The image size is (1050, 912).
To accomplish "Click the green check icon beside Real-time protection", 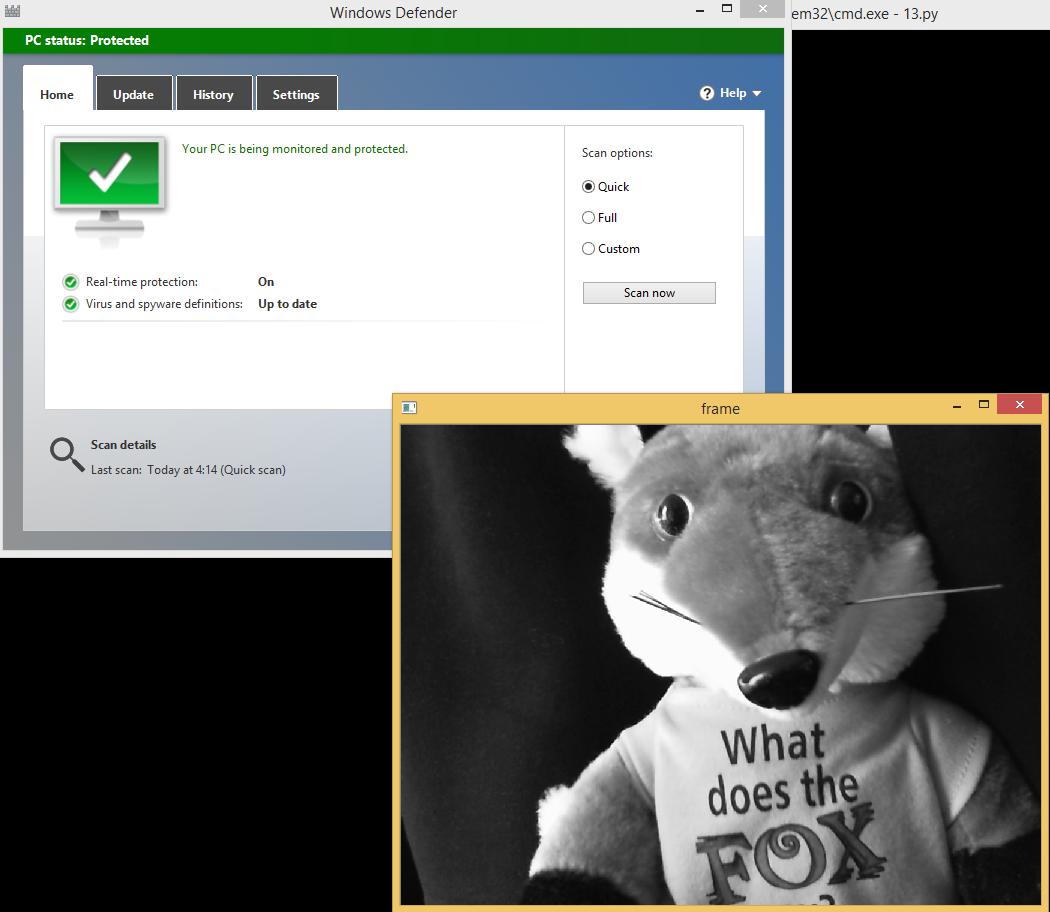I will (x=70, y=282).
